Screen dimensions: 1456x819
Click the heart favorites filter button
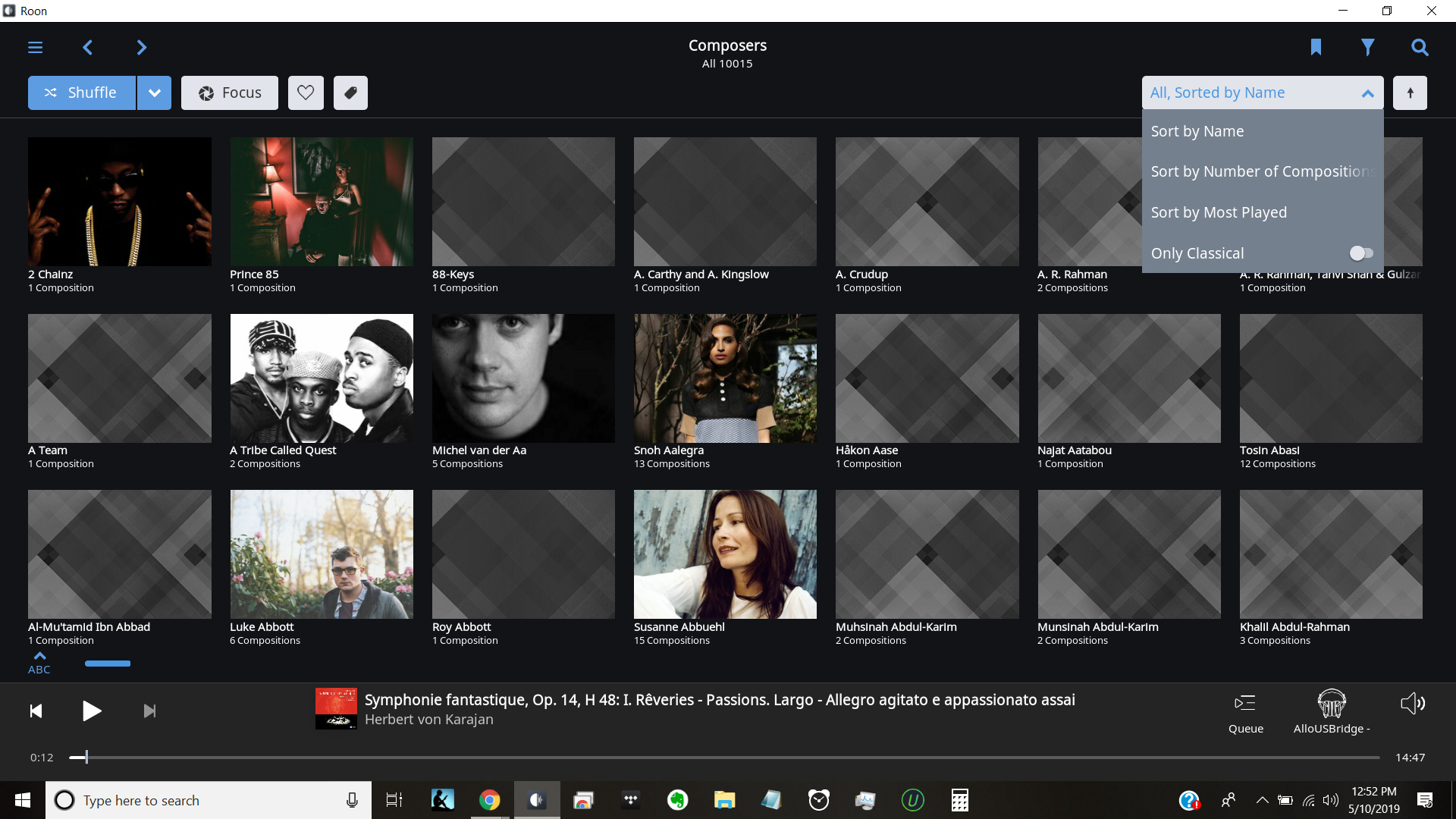coord(306,93)
